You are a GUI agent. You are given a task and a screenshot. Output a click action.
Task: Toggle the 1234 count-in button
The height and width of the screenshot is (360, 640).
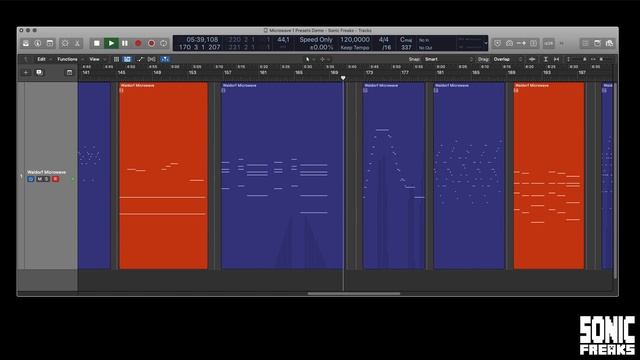pyautogui.click(x=549, y=43)
